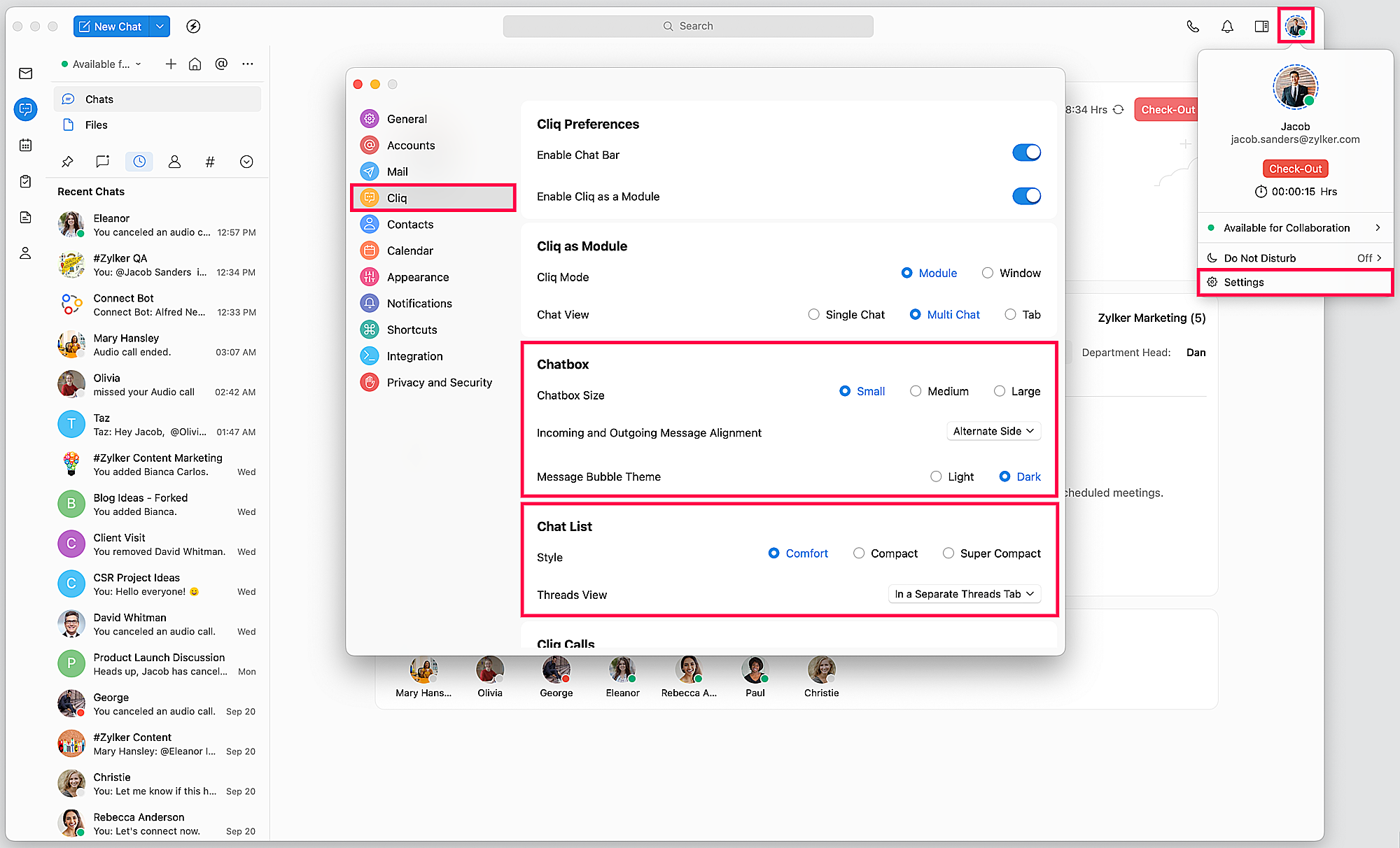Choose Light message bubble theme

(x=936, y=476)
